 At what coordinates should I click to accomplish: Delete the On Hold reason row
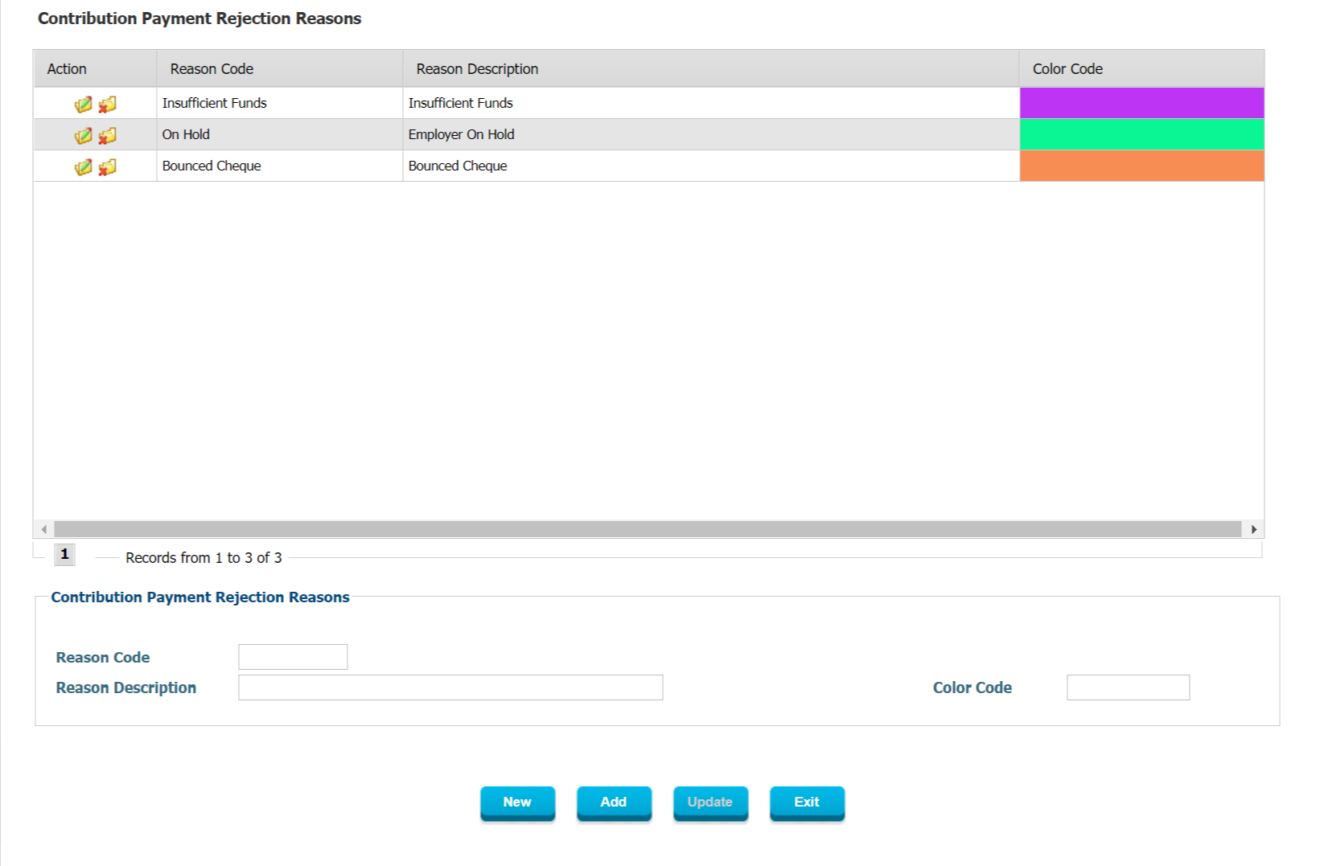click(x=107, y=135)
